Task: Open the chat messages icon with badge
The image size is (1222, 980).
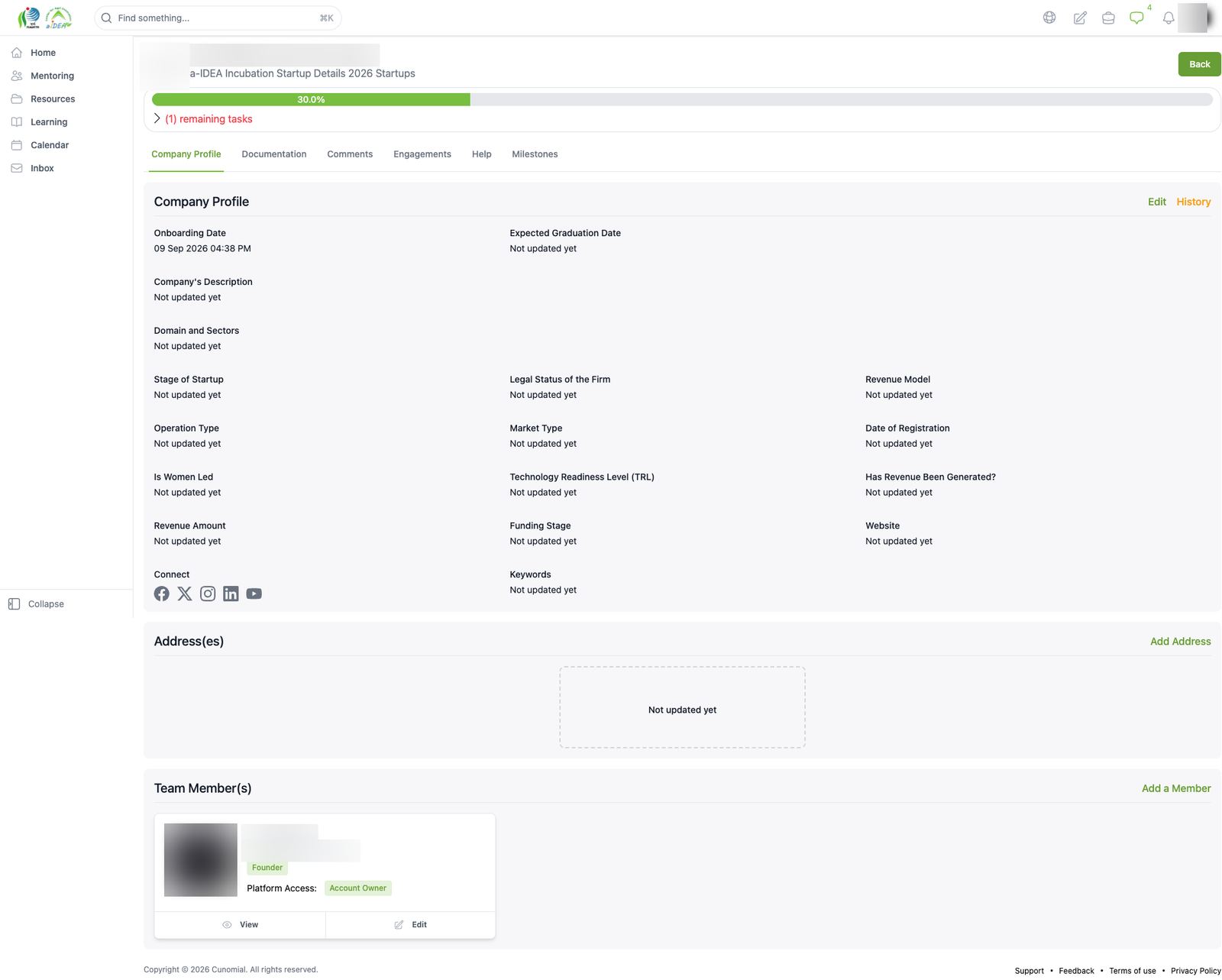Action: (x=1137, y=18)
